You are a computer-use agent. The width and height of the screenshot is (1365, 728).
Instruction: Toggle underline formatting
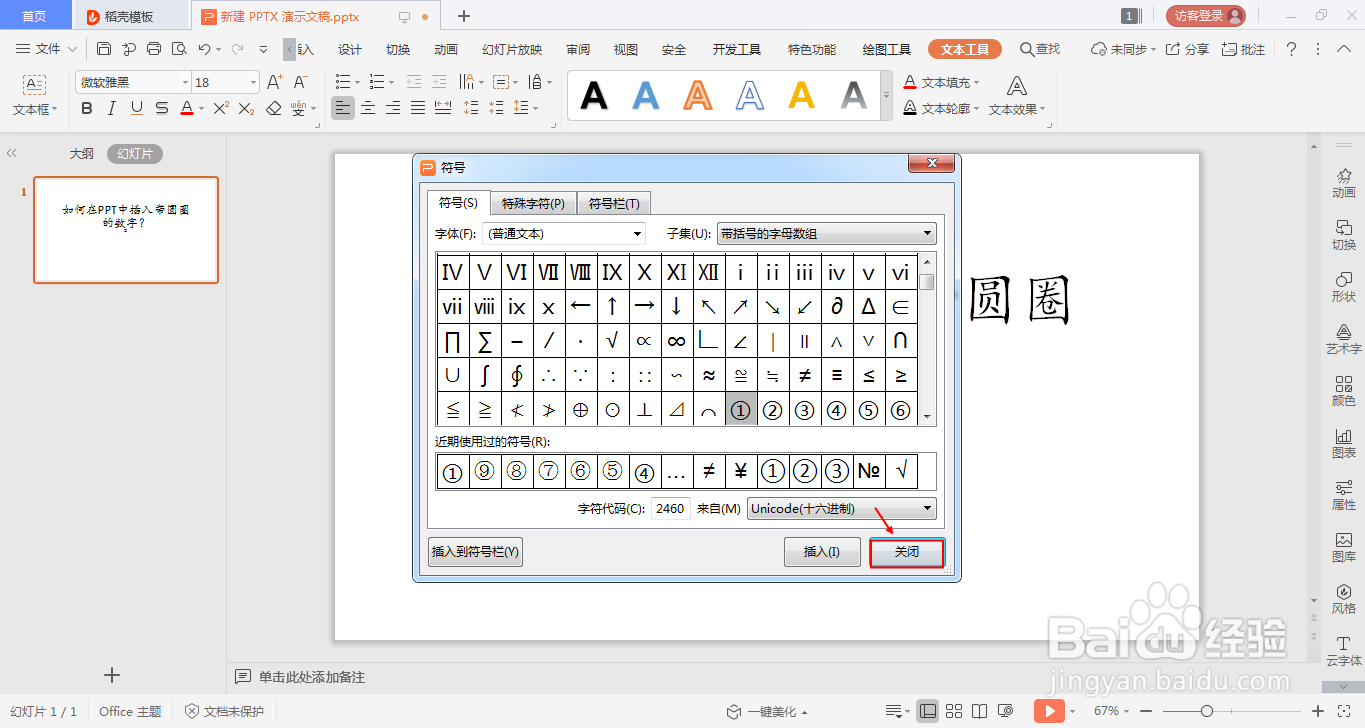[x=136, y=108]
